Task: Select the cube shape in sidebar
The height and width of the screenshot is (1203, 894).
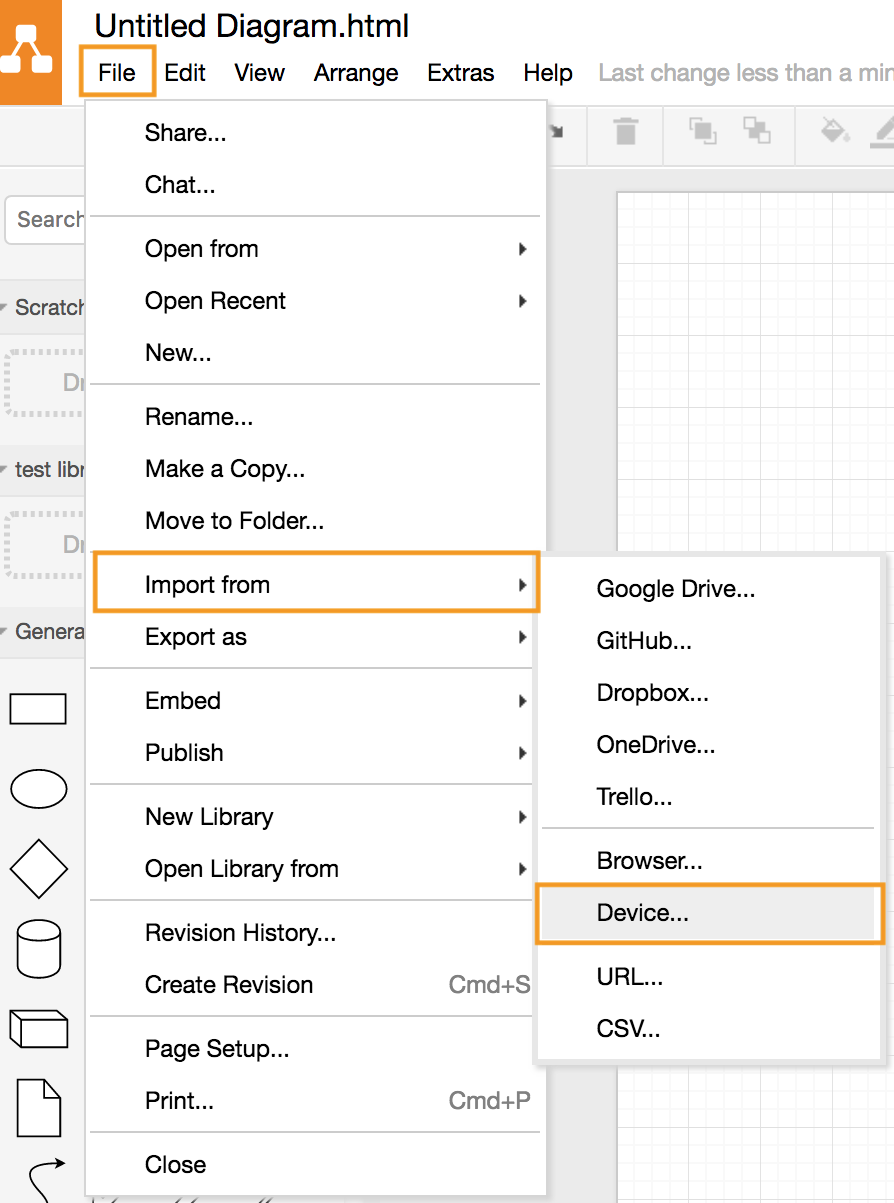Action: [x=38, y=1028]
